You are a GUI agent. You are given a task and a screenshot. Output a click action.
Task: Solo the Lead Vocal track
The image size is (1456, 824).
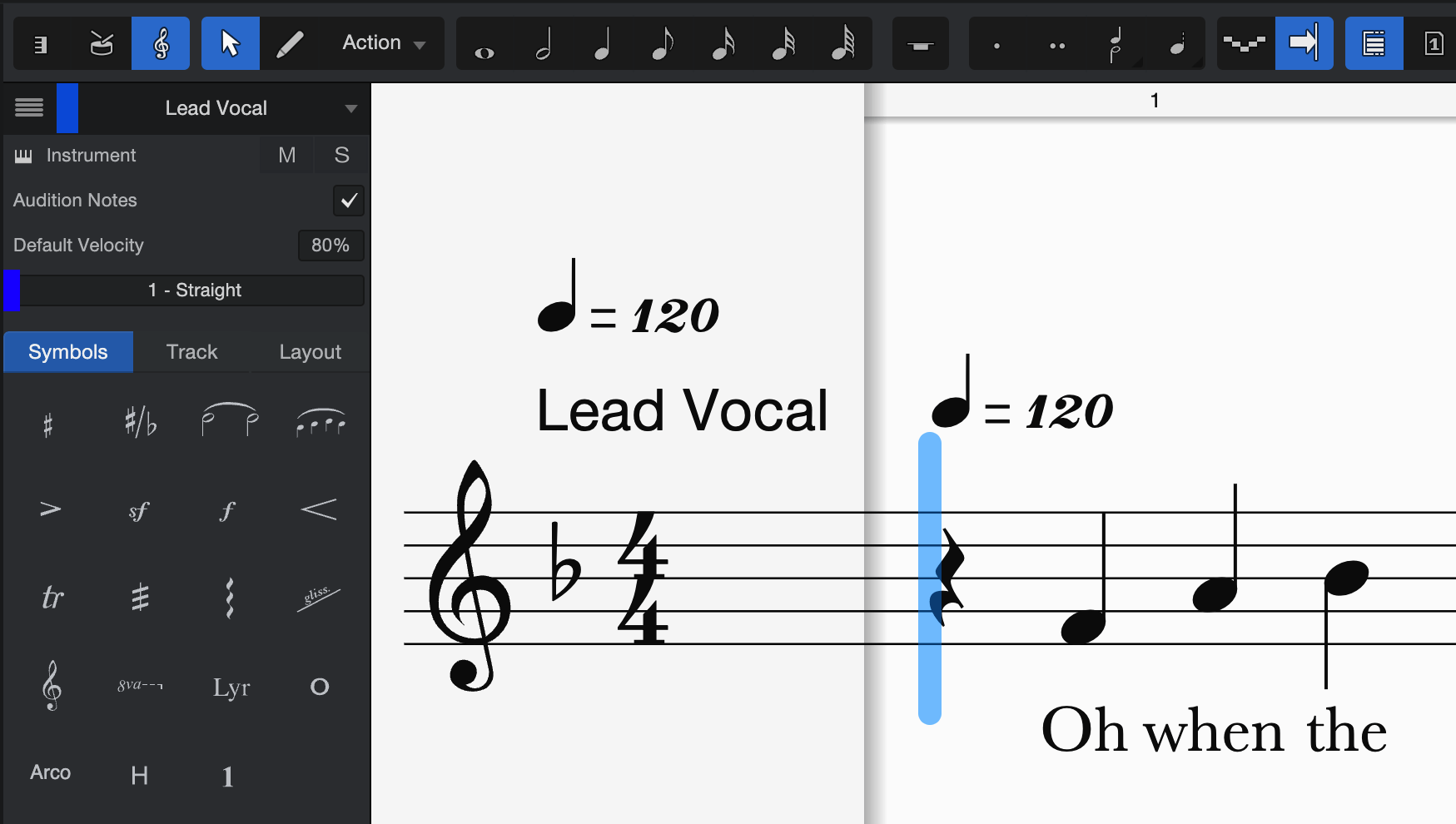tap(341, 156)
